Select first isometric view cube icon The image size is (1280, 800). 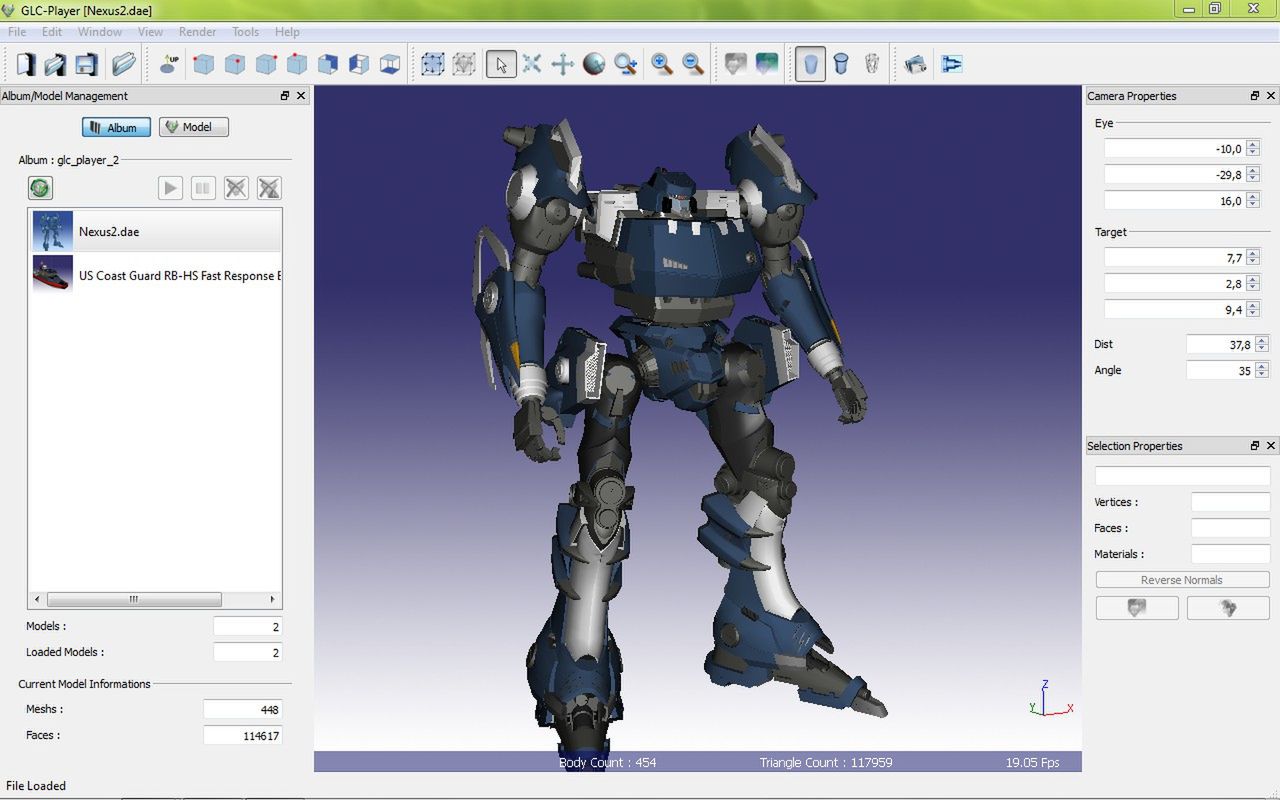203,64
